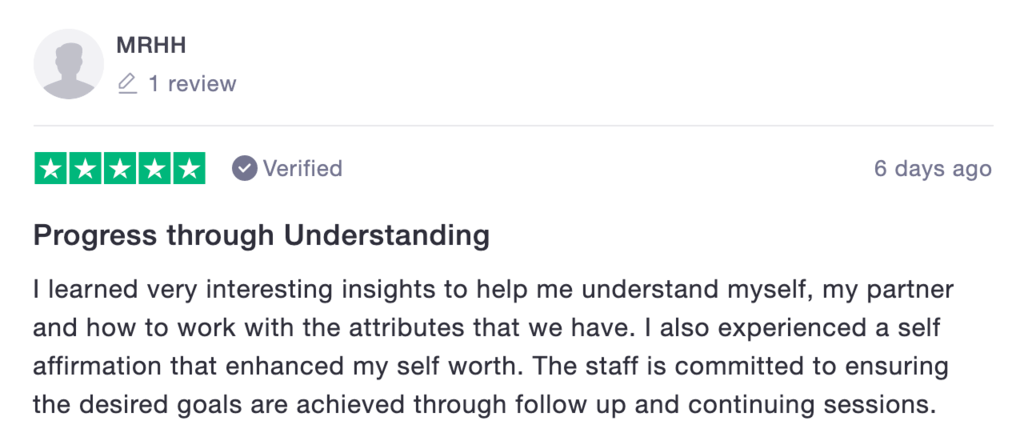Click the third green rating star
This screenshot has height=437, width=1024.
pyautogui.click(x=119, y=168)
